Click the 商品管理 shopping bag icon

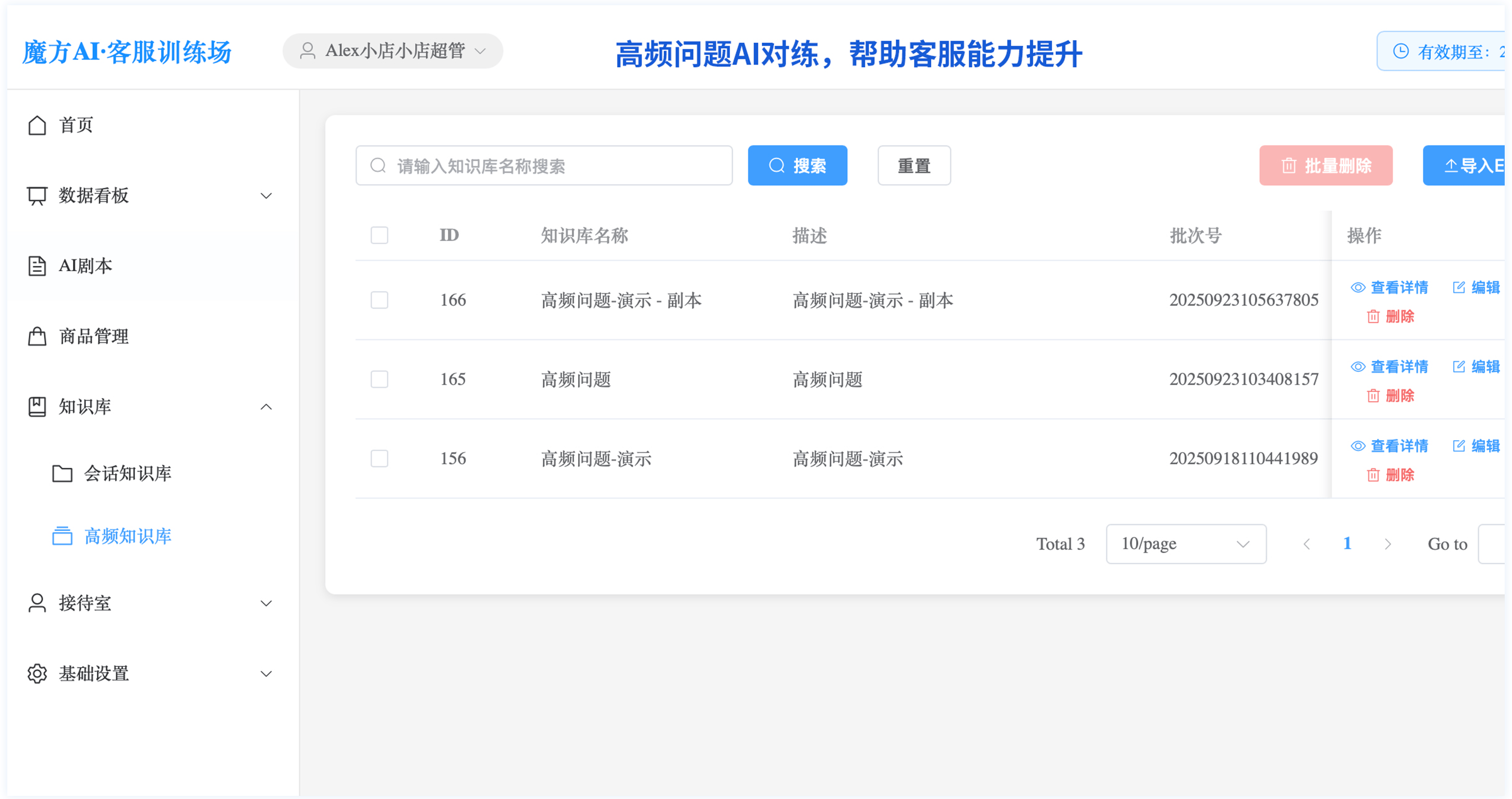click(x=37, y=336)
